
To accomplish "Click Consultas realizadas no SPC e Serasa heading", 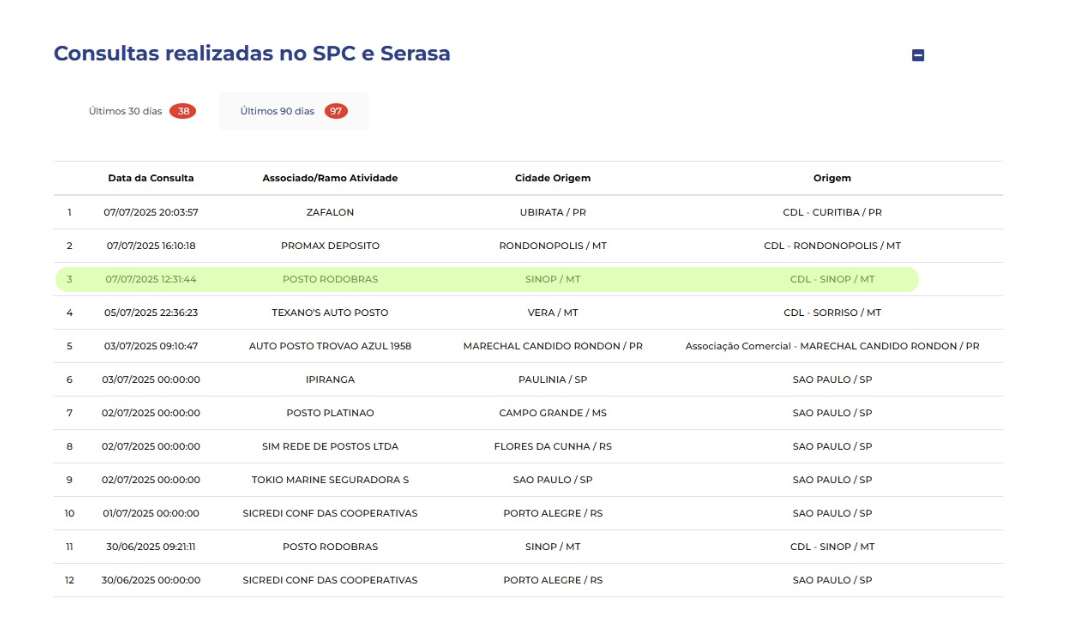I will click(x=252, y=53).
